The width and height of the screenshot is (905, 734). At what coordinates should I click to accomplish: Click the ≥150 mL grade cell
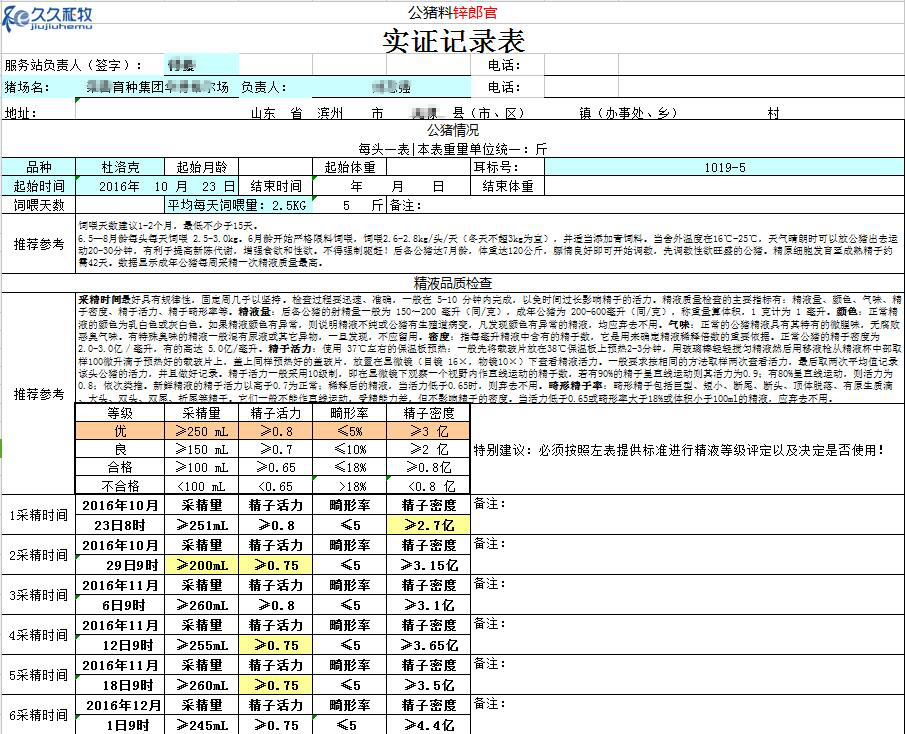[x=201, y=449]
